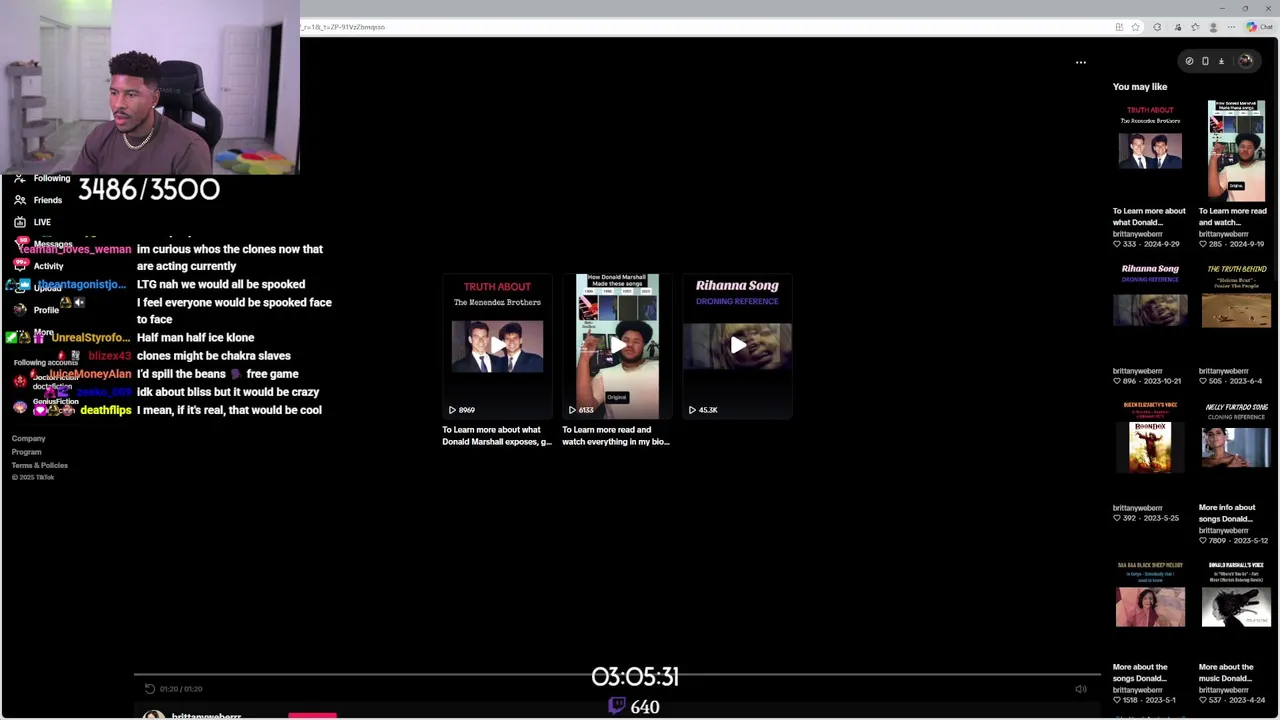Open Donald Marshall's Voice thumbnail

point(1236,607)
